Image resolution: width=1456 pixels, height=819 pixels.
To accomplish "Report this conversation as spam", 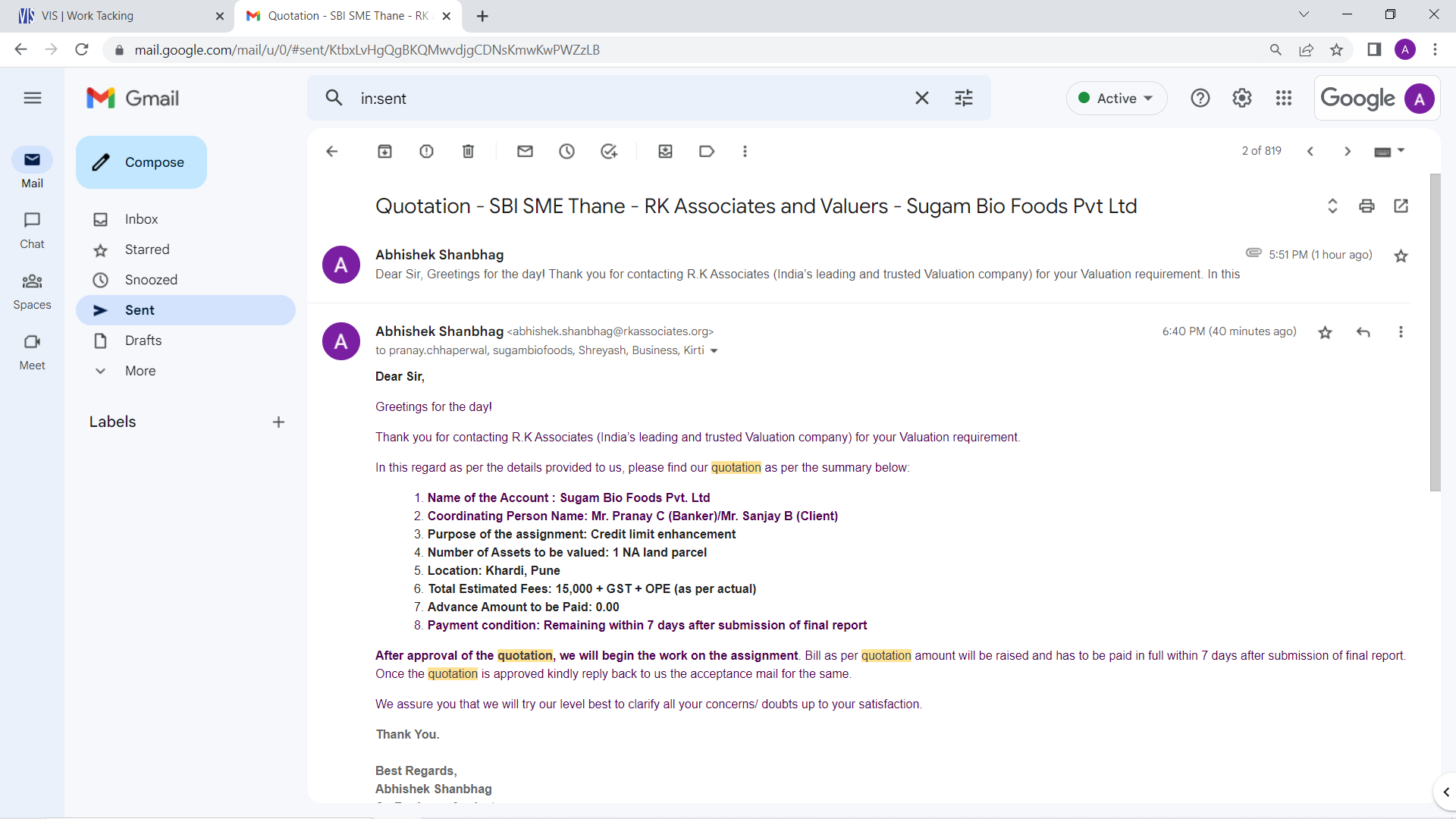I will (427, 152).
